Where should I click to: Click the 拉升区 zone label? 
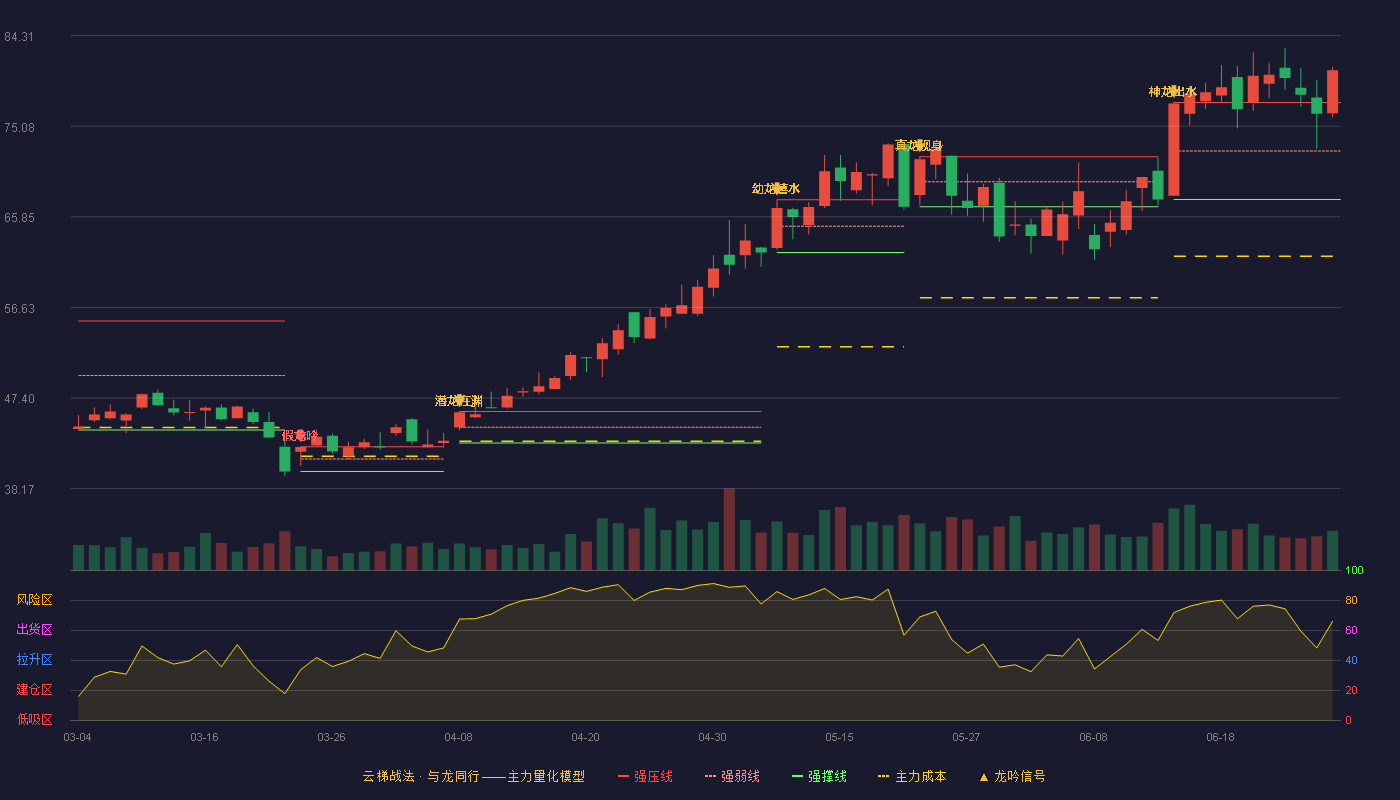pos(34,660)
